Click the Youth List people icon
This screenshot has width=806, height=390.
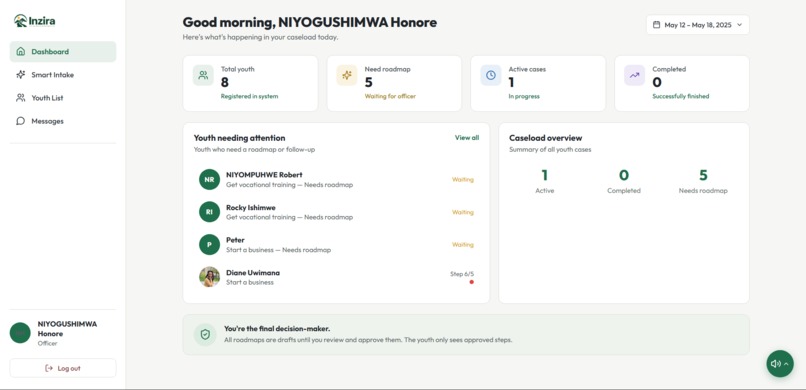[21, 98]
